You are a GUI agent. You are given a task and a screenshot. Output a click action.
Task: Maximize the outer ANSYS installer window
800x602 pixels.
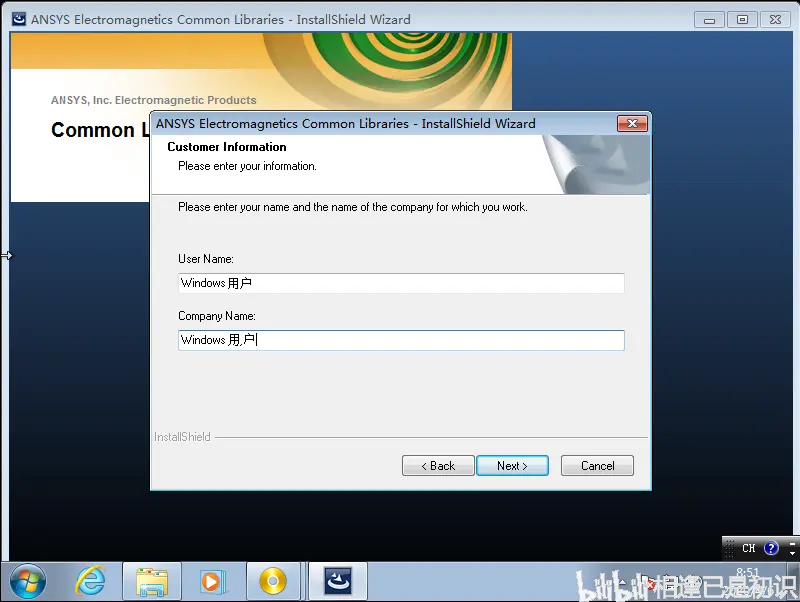742,20
